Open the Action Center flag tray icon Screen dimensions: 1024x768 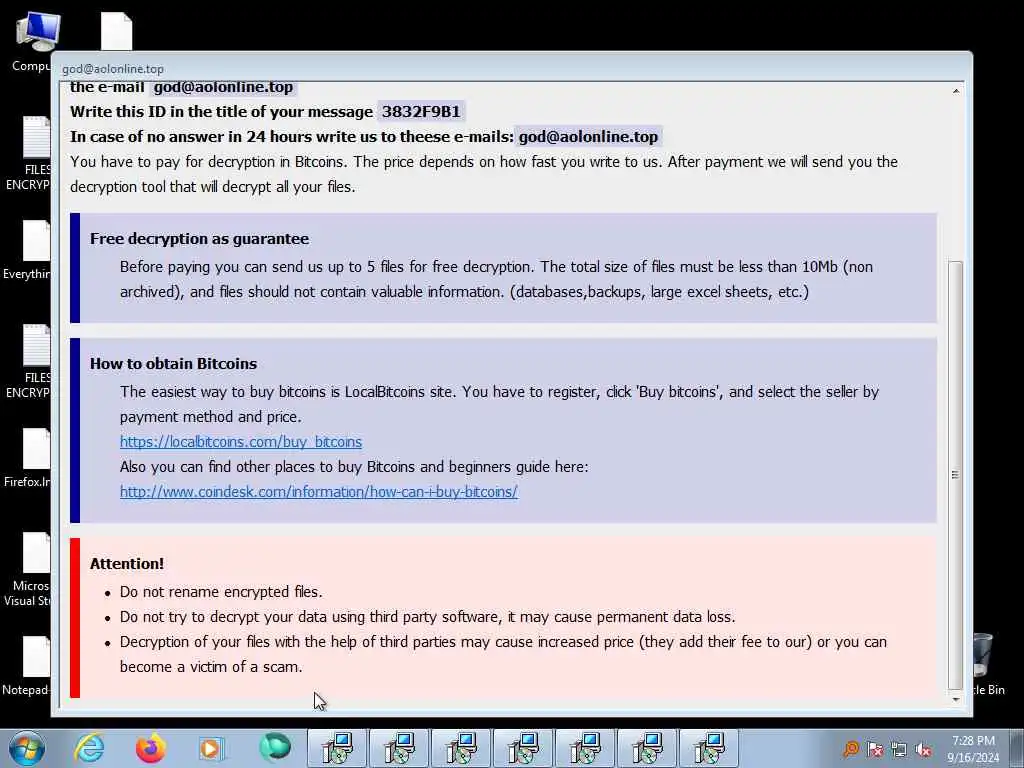(875, 749)
